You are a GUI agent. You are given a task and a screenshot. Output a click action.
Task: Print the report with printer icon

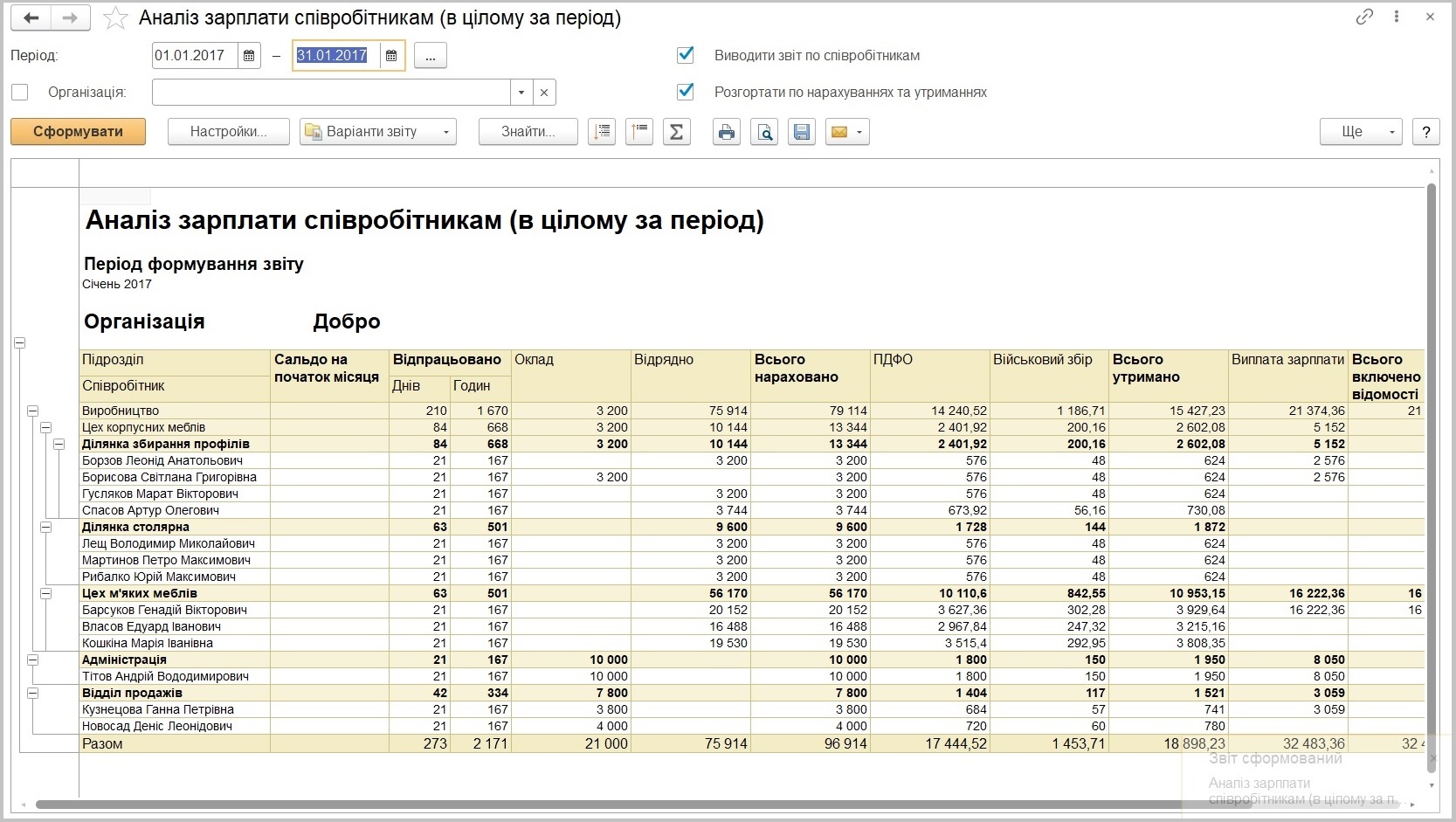coord(727,132)
